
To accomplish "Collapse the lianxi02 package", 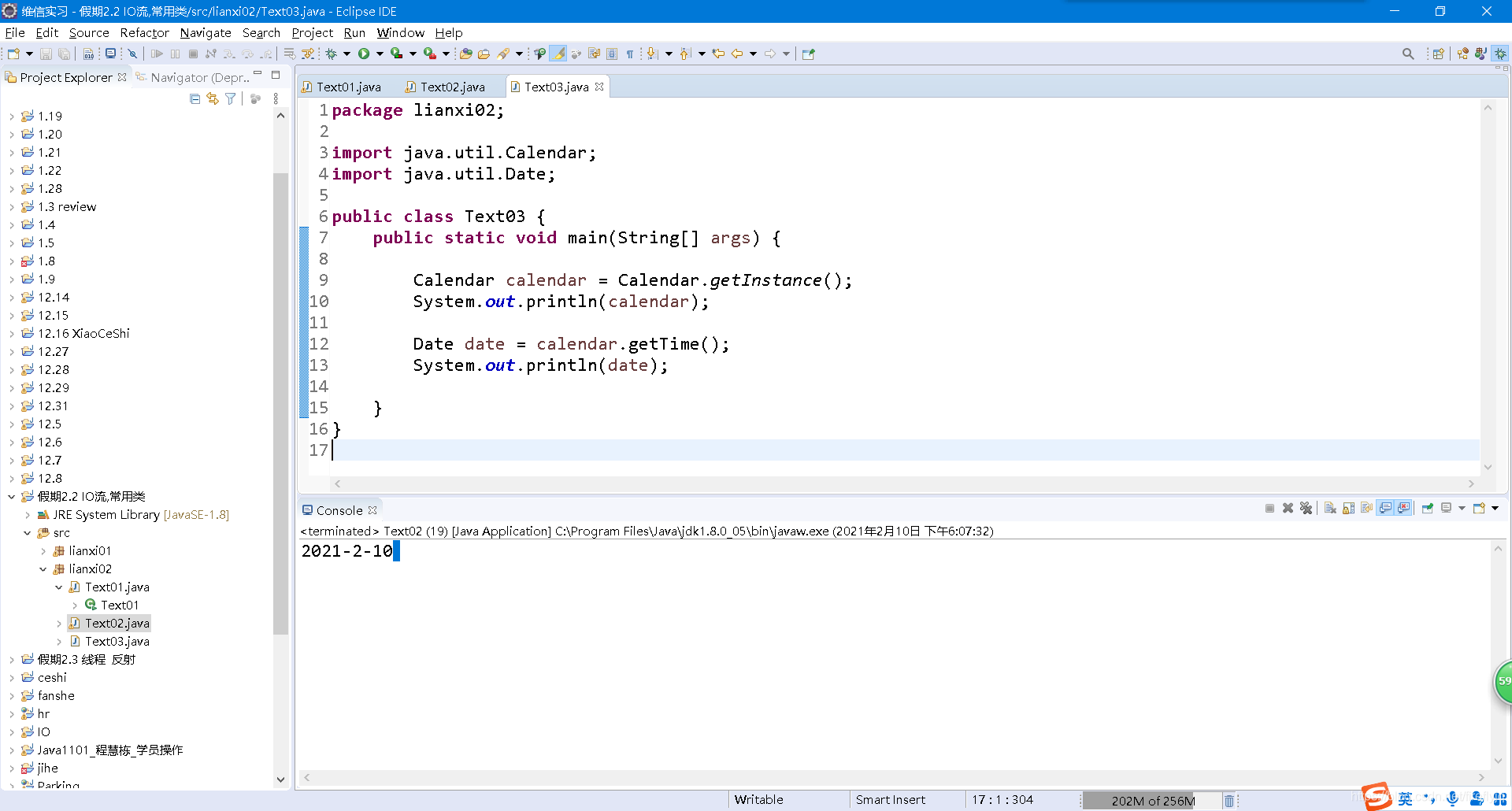I will point(43,569).
